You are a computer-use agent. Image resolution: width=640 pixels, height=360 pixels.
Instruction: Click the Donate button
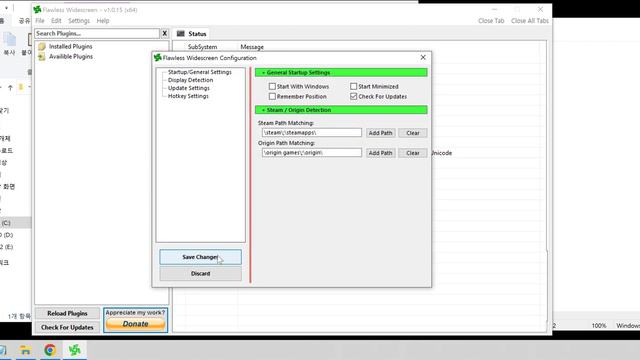136,324
